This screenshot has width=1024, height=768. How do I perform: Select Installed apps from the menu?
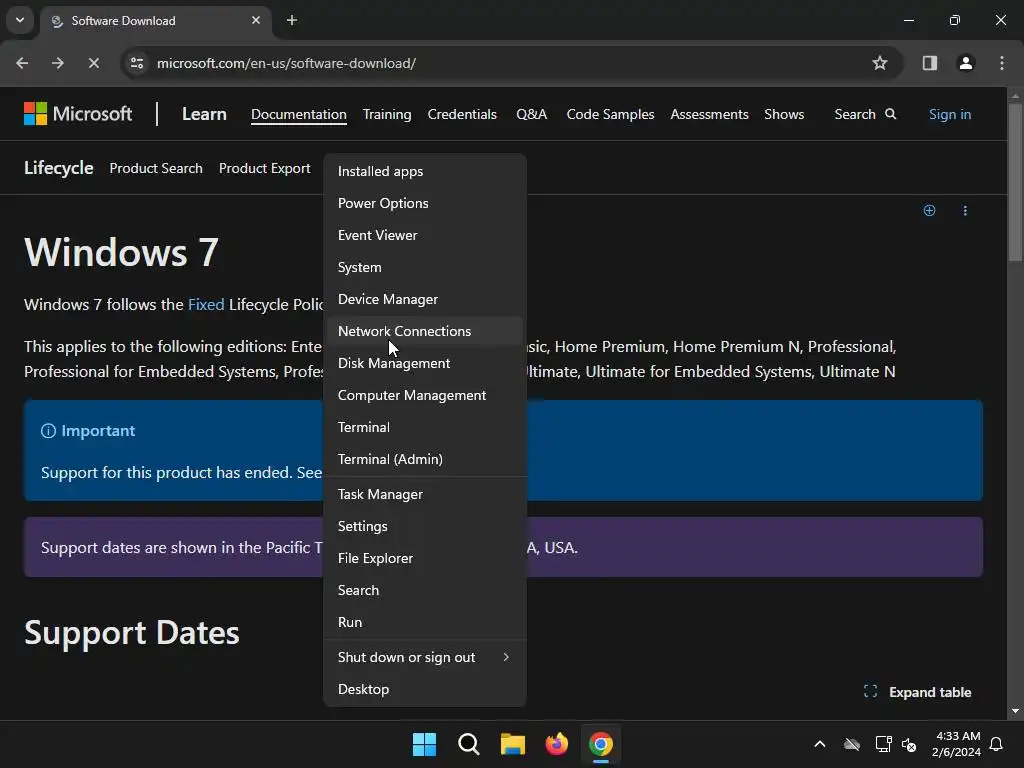click(x=424, y=171)
